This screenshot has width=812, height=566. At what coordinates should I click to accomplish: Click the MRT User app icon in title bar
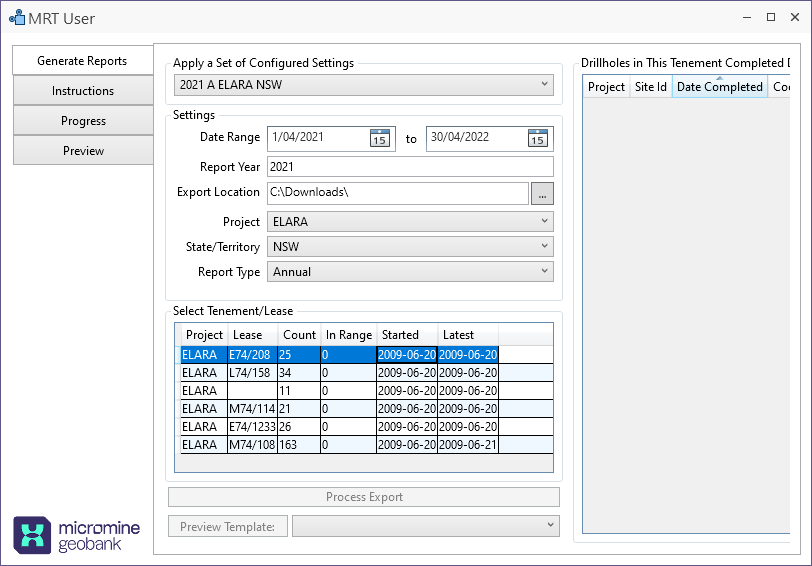16,18
